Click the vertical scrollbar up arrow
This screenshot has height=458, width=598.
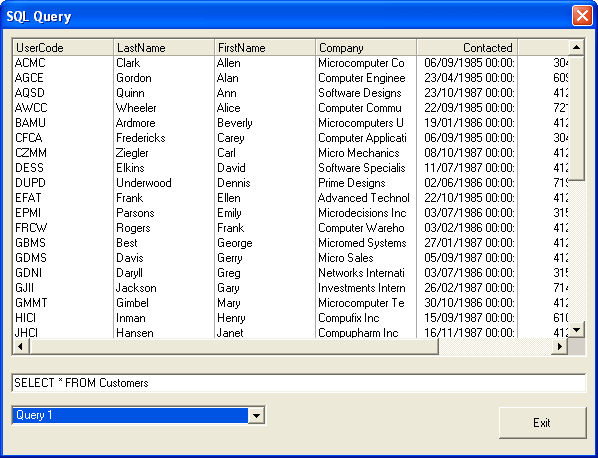pyautogui.click(x=576, y=48)
